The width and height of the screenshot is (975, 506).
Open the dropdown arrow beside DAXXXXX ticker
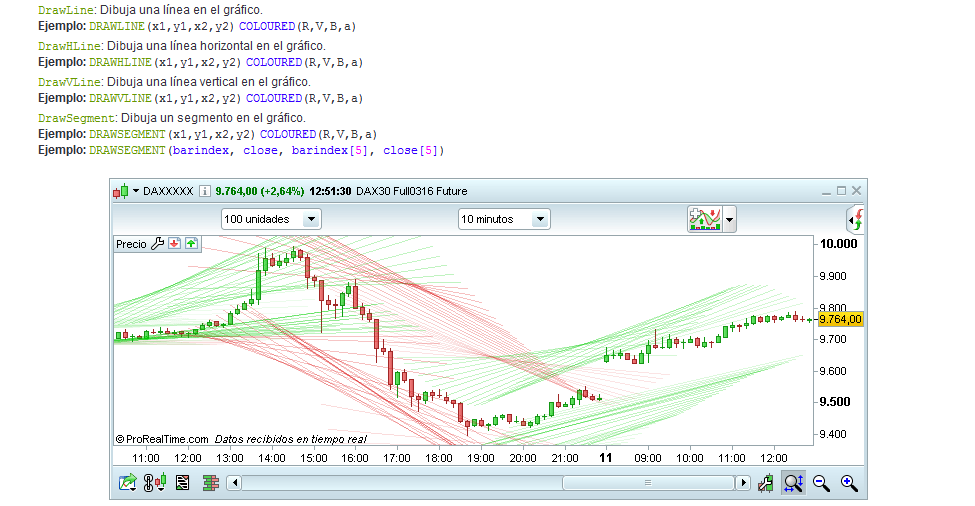click(136, 191)
